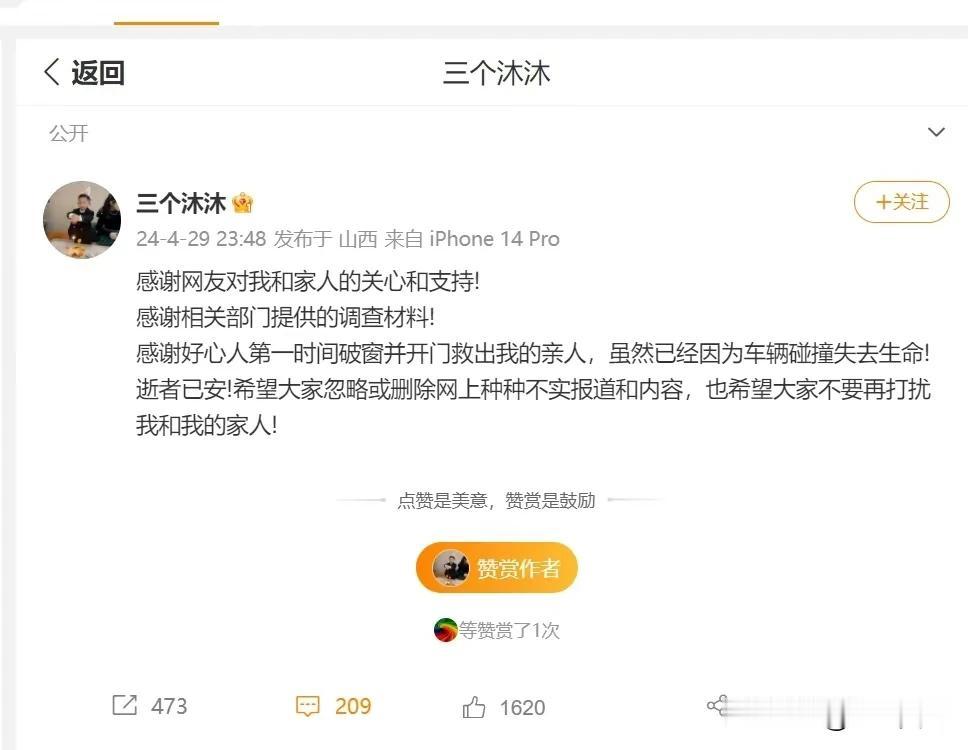This screenshot has height=750, width=968.
Task: Open the 209 comments tab
Action: coord(353,706)
